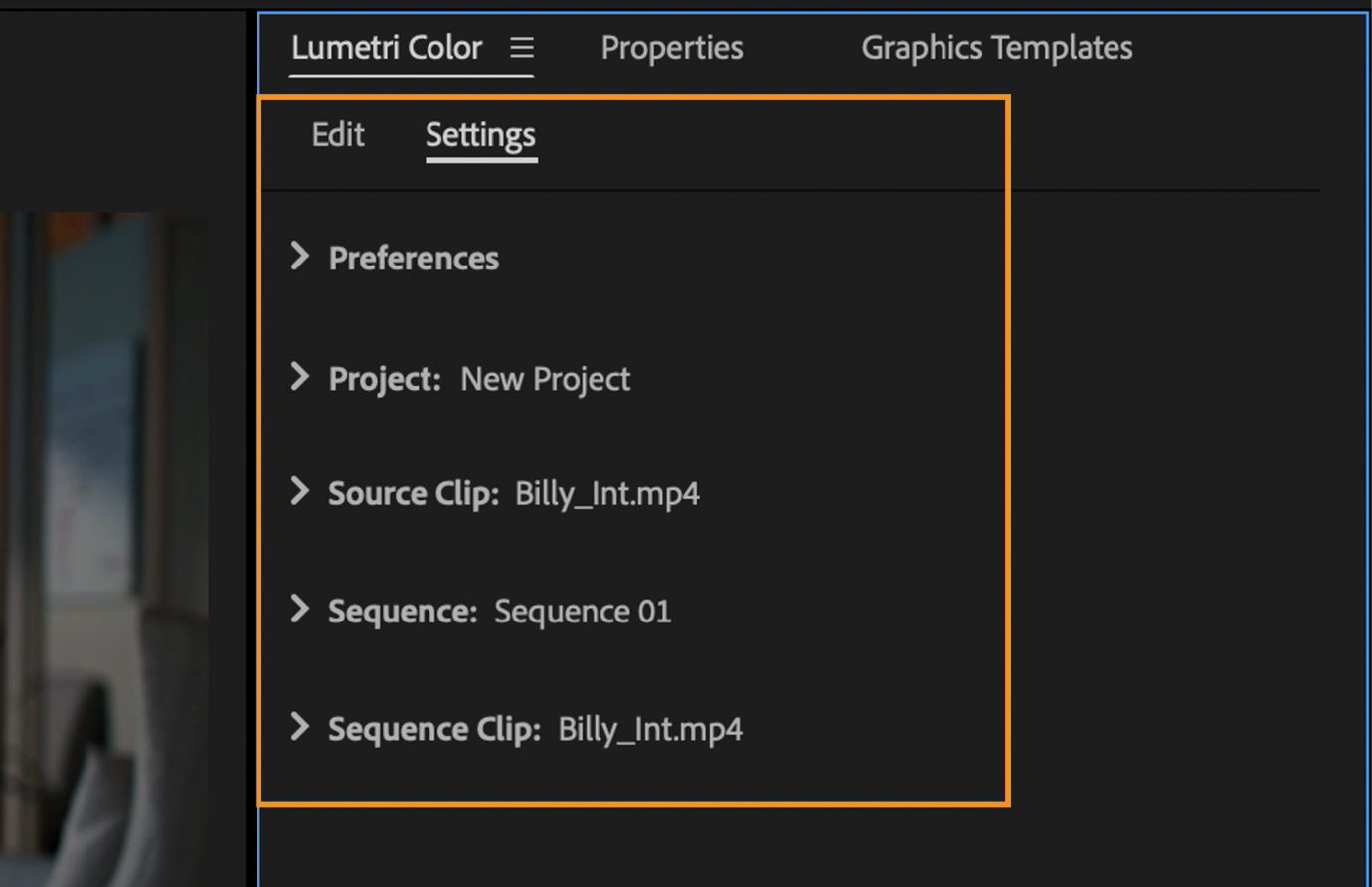Switch to the Edit sub-tab
1372x887 pixels.
point(337,135)
